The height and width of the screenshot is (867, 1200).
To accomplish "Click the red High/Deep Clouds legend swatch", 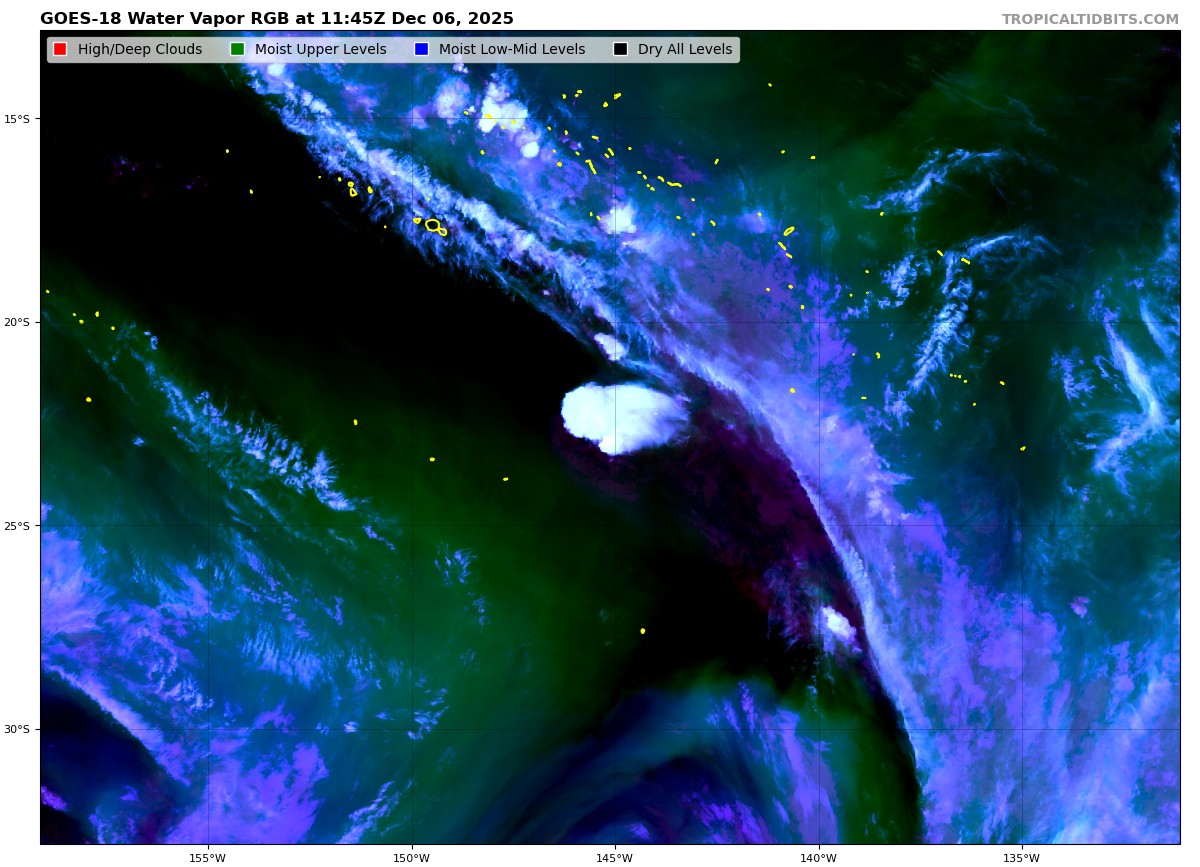I will (x=60, y=50).
